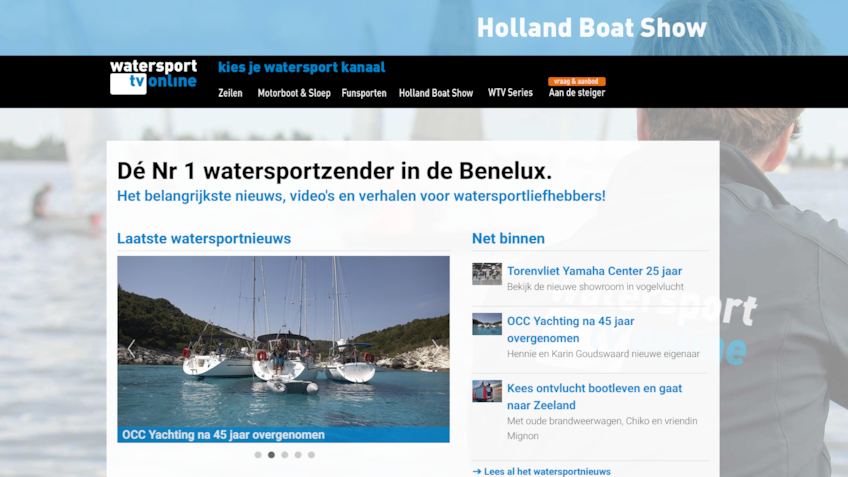Click Lees al het watersportnieuws link
Screen dimensions: 848x477
[541, 472]
